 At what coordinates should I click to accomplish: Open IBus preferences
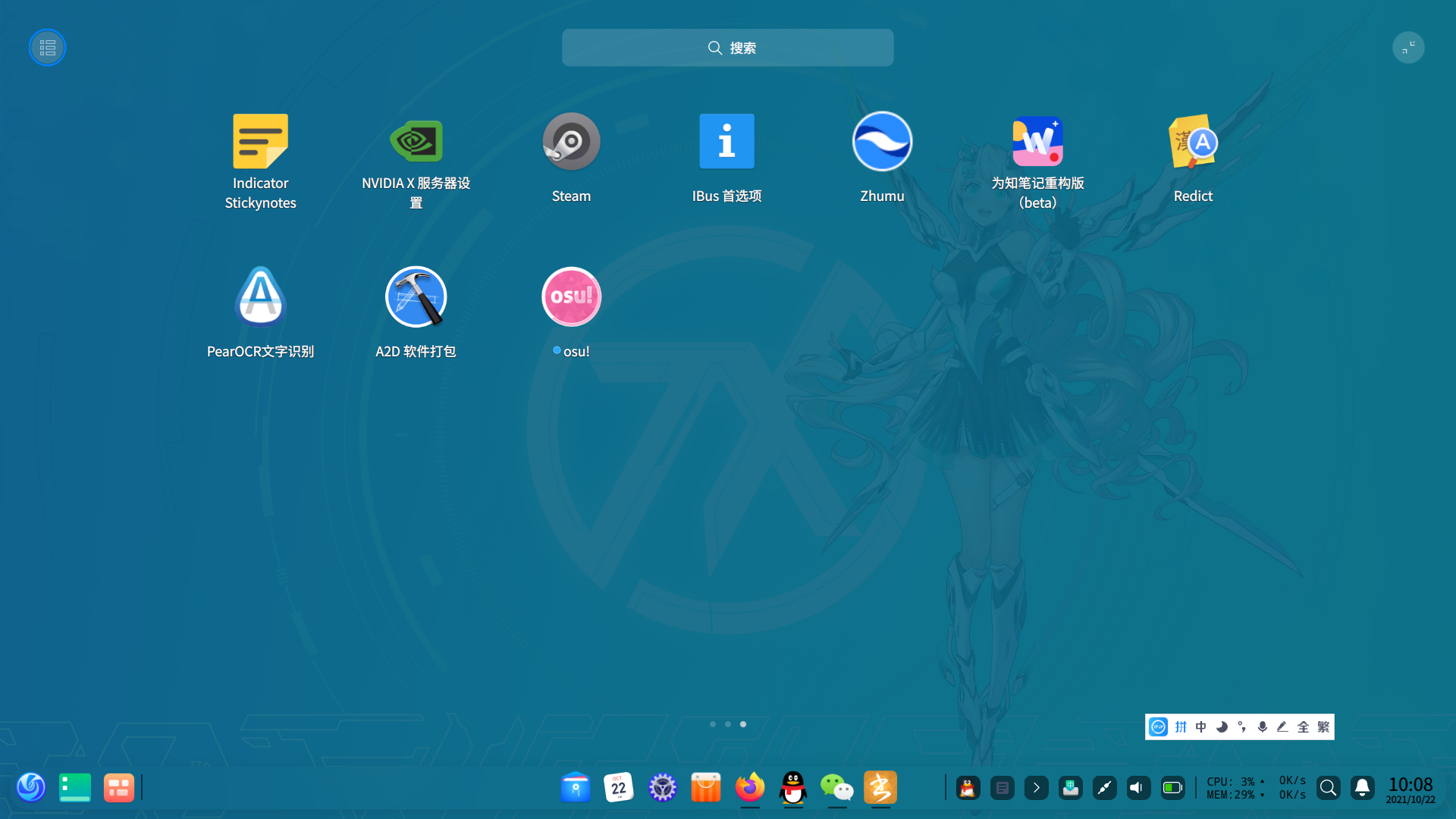726,142
